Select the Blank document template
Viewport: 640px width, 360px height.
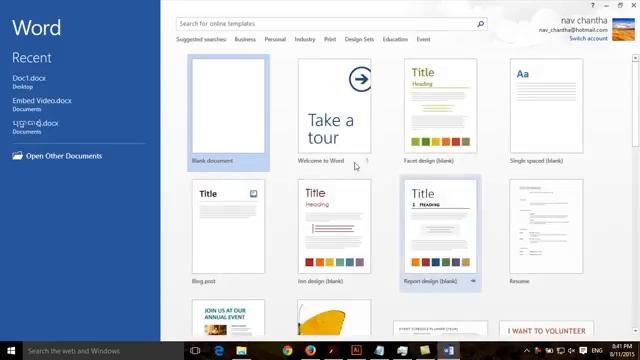(x=228, y=113)
